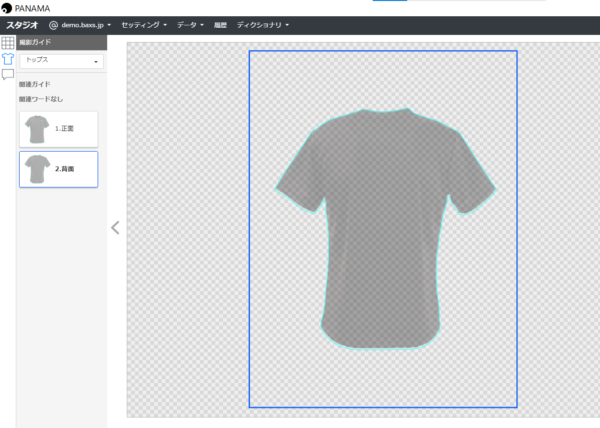Open the ディクショナリ menu
The width and height of the screenshot is (600, 428).
click(x=262, y=24)
